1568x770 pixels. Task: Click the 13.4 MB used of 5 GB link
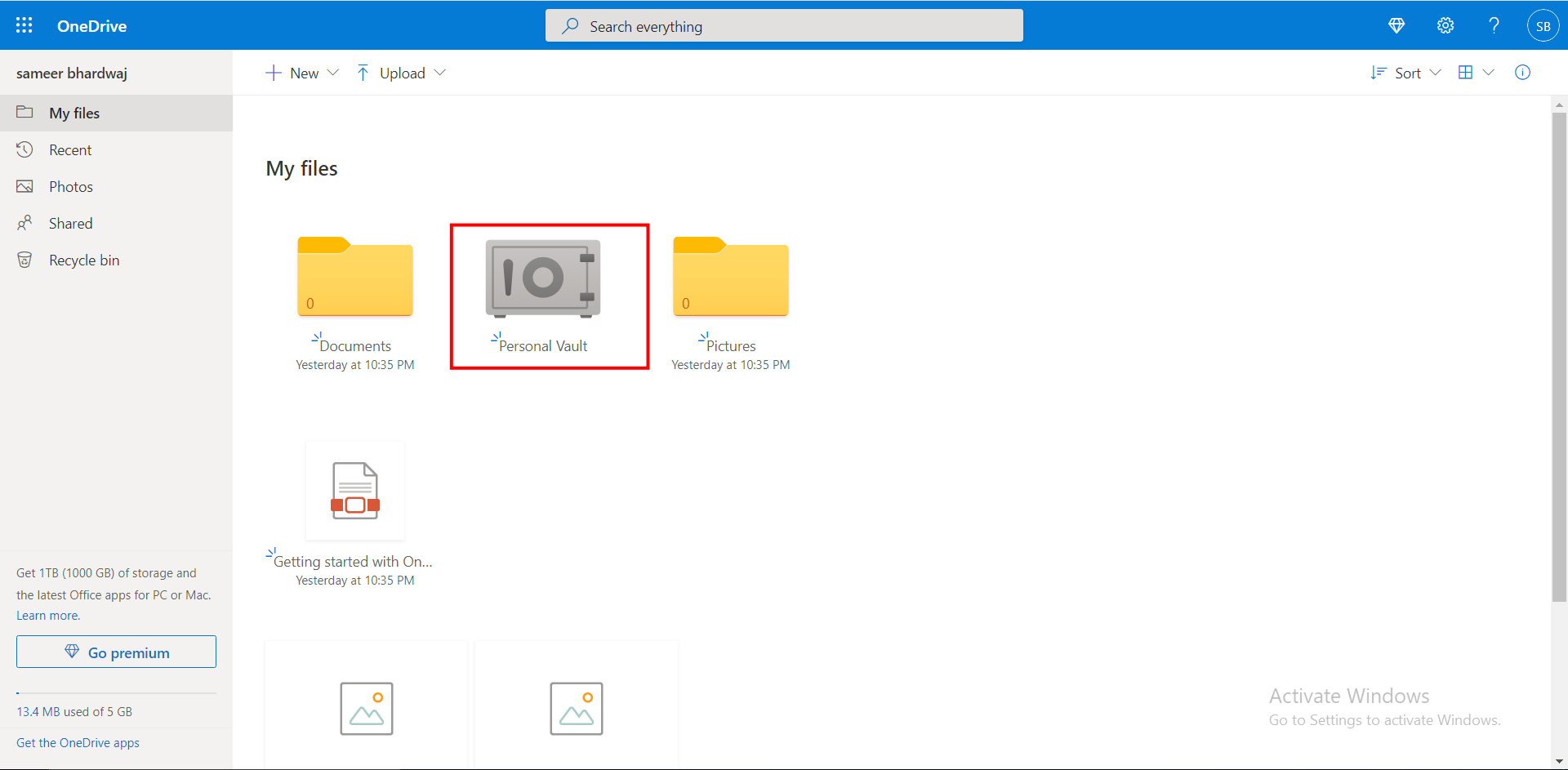point(74,711)
